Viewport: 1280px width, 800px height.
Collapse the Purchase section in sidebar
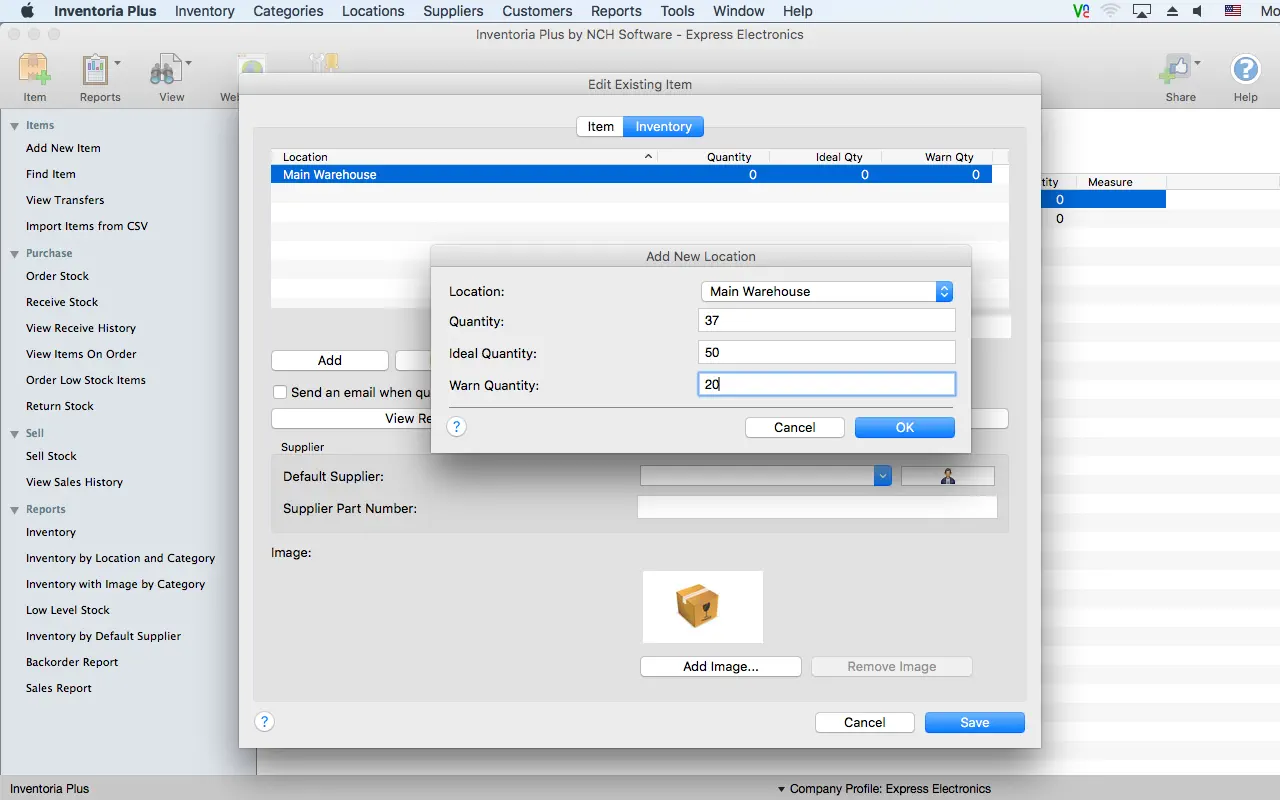click(x=15, y=254)
